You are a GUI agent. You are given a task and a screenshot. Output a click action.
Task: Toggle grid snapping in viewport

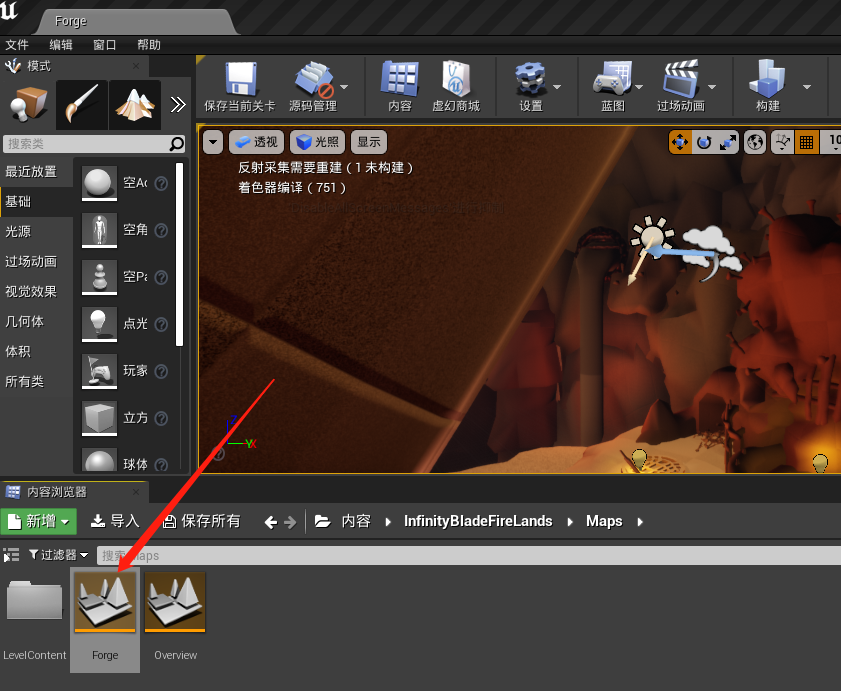(806, 142)
